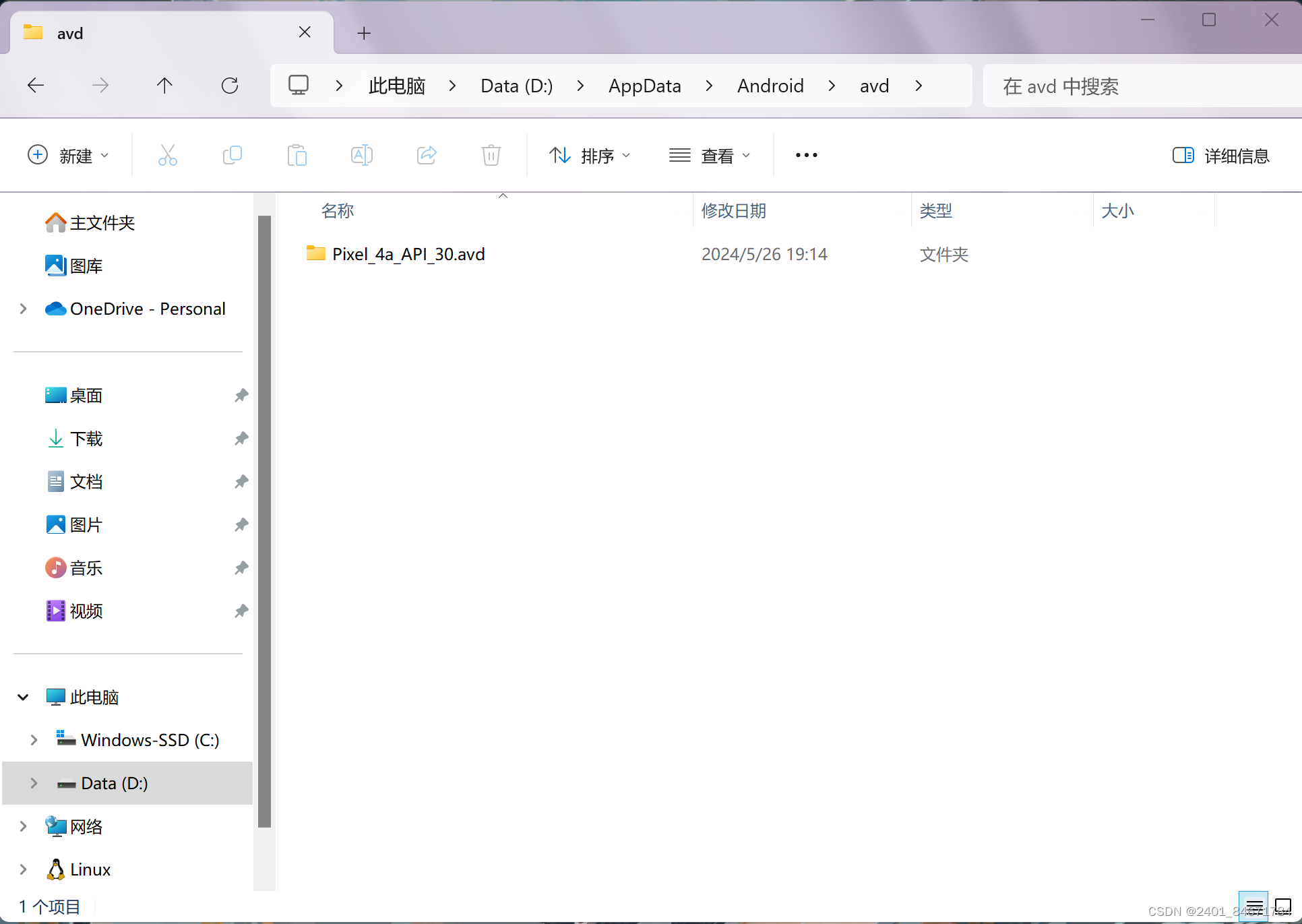Open a new tab with plus
This screenshot has height=924, width=1302.
[364, 33]
